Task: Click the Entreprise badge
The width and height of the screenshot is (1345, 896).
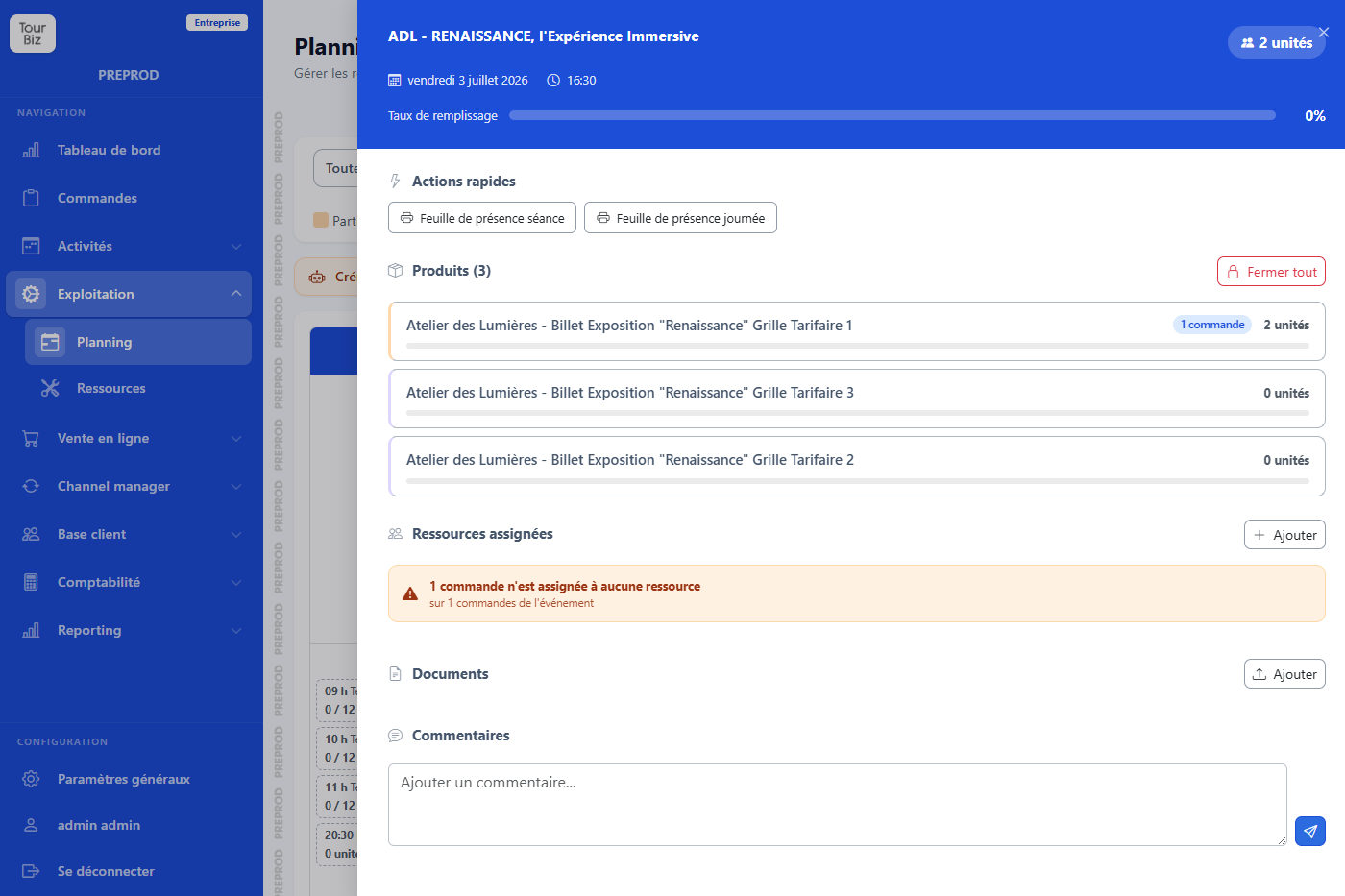Action: point(217,23)
